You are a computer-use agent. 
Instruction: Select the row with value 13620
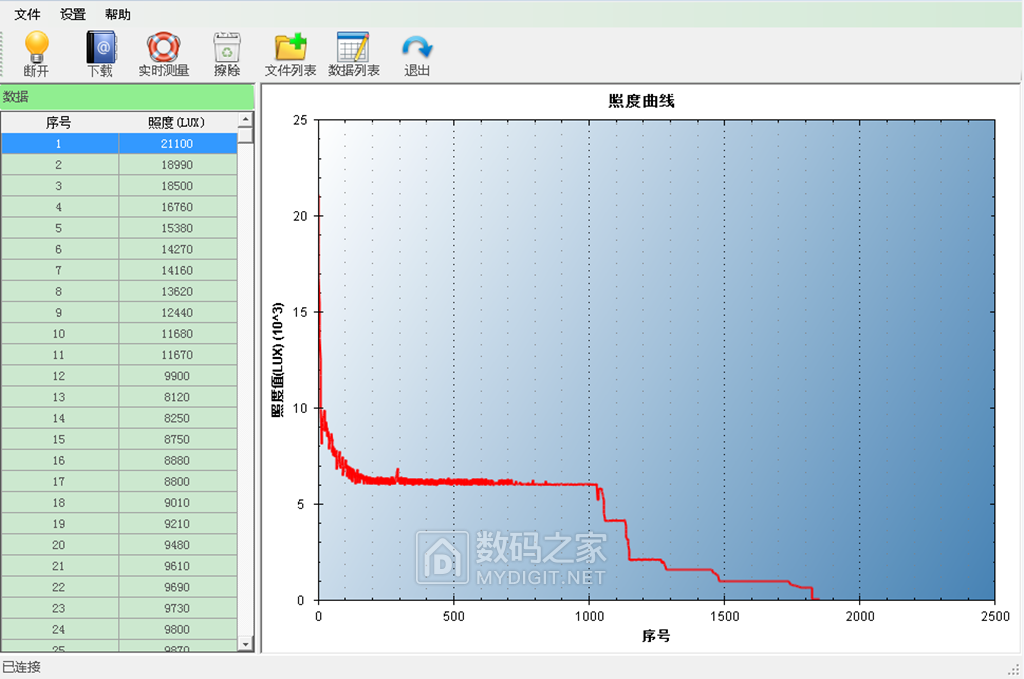tap(119, 291)
